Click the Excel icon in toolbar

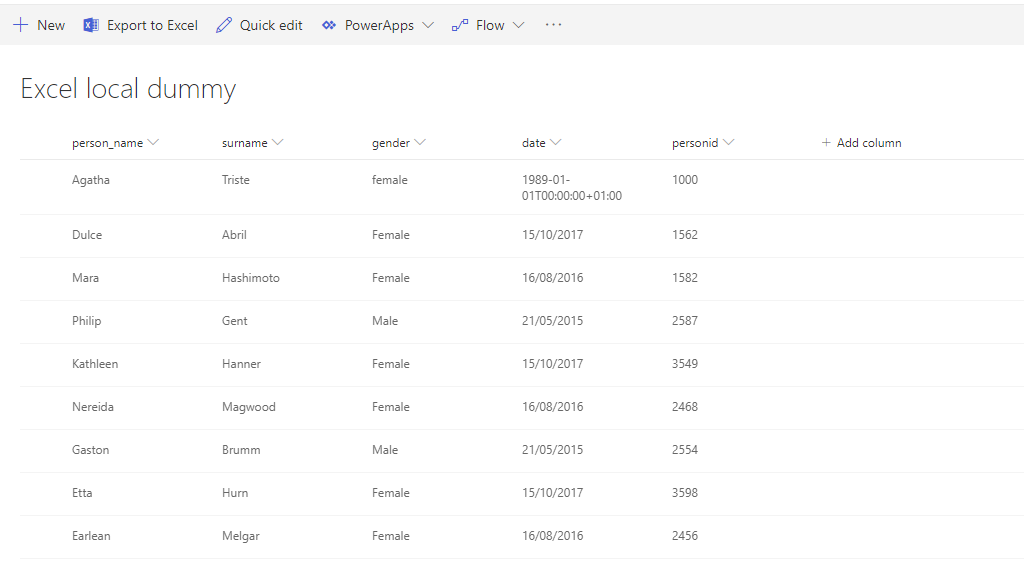(x=91, y=25)
